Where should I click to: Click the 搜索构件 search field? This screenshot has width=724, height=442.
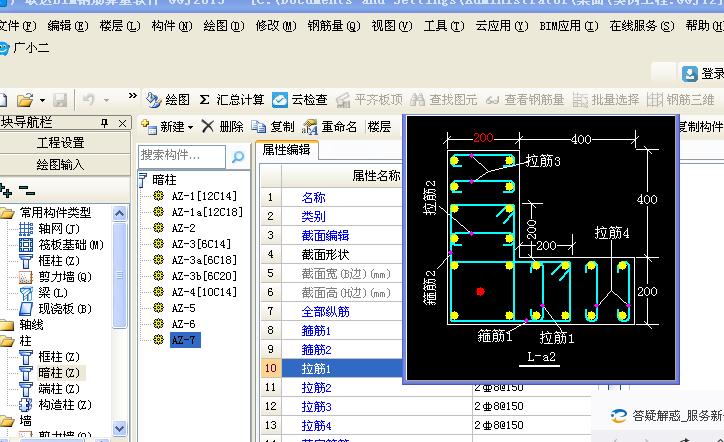[181, 156]
